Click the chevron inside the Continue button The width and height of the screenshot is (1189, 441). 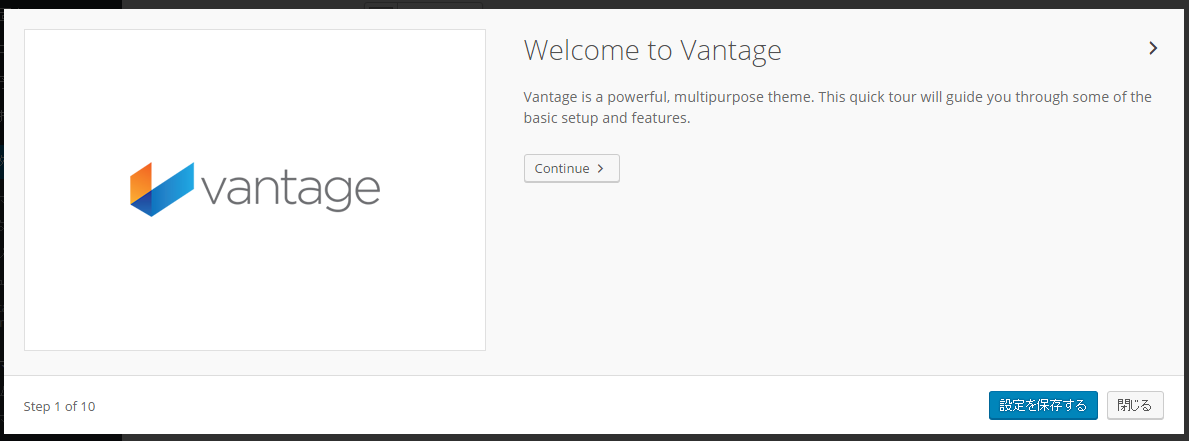pyautogui.click(x=601, y=168)
